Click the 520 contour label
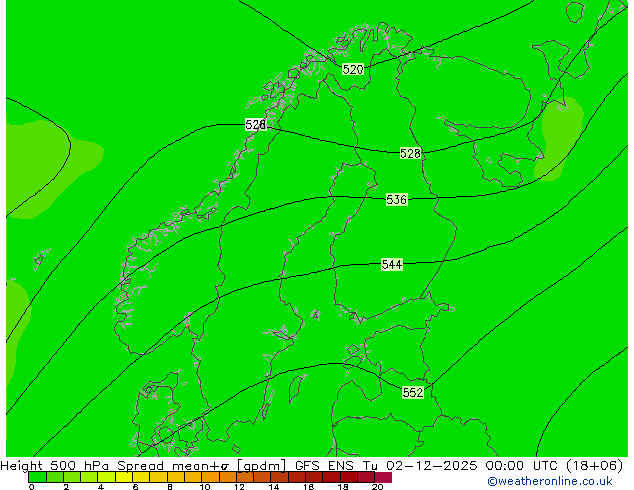 pyautogui.click(x=353, y=70)
